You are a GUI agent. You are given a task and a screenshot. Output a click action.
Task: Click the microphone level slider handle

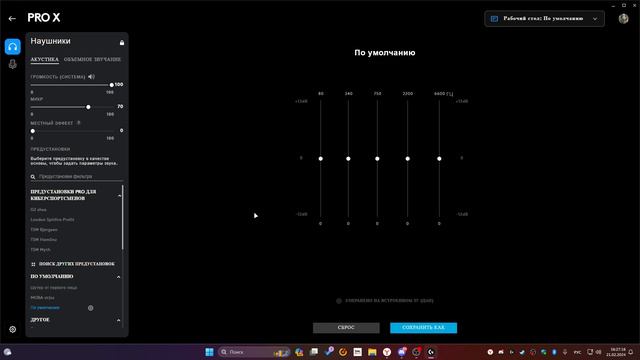pyautogui.click(x=88, y=107)
